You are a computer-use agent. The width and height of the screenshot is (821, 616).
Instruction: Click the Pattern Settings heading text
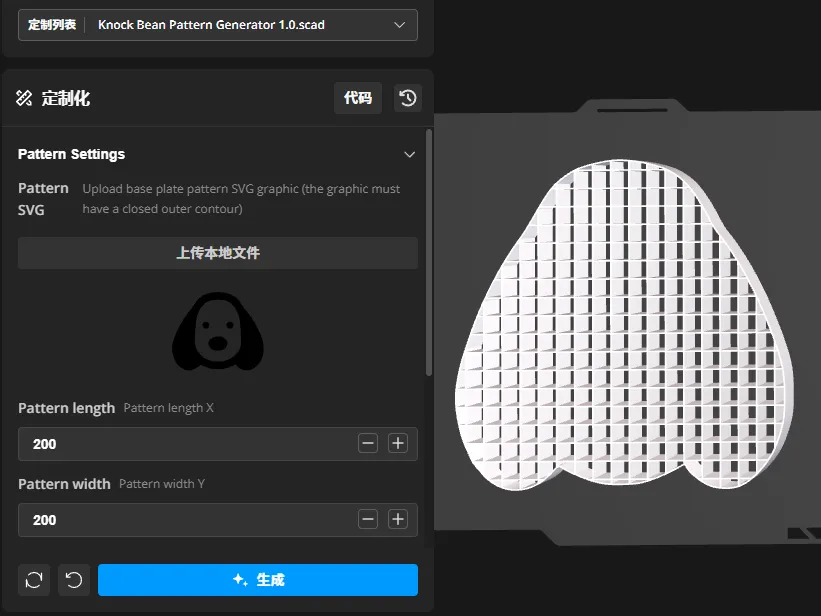[71, 155]
